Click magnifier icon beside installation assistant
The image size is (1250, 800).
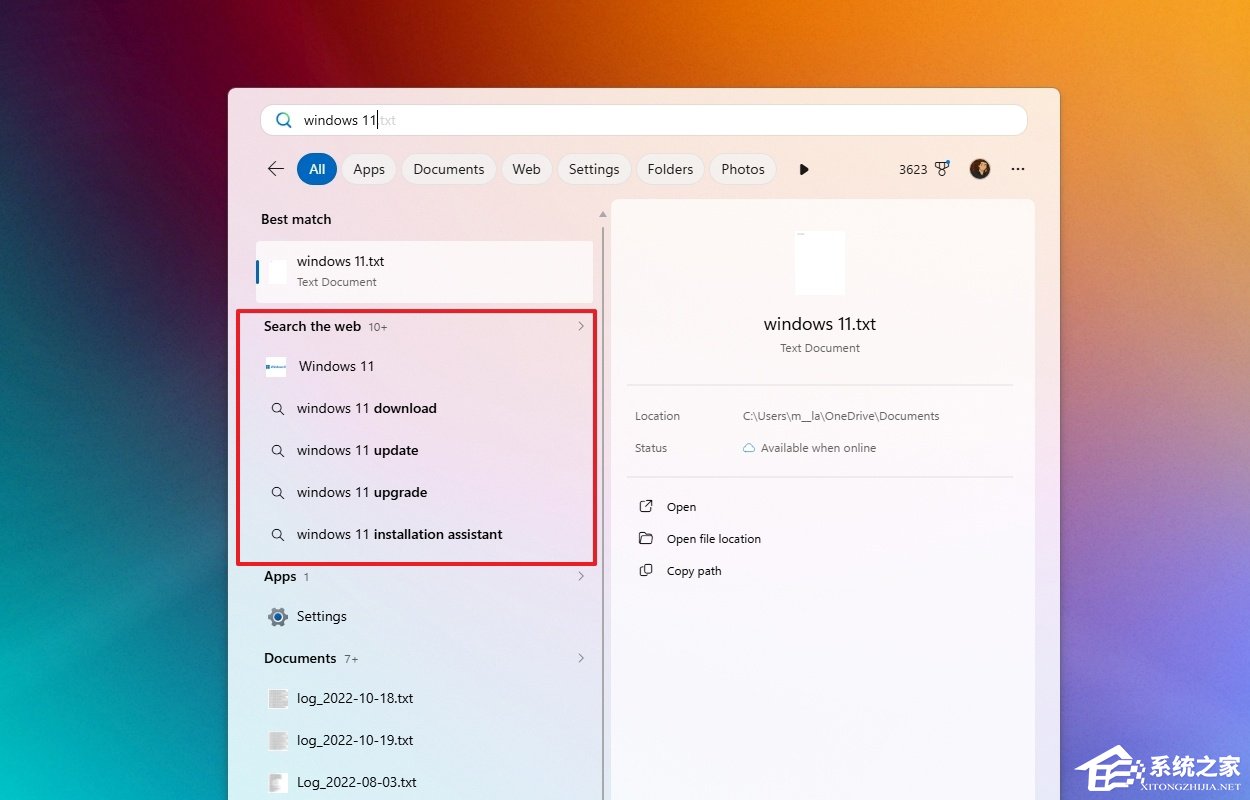pyautogui.click(x=278, y=535)
